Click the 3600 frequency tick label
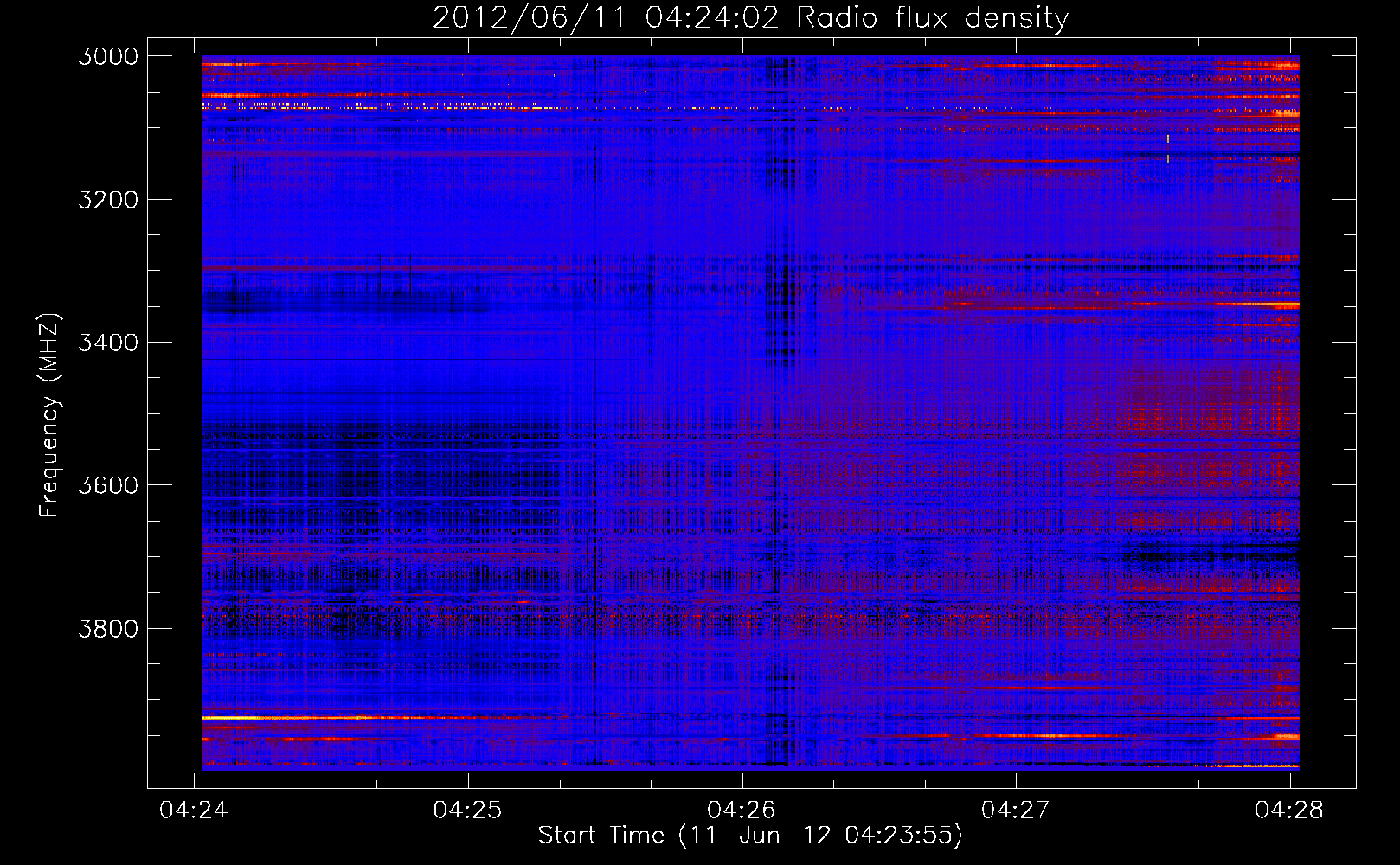The width and height of the screenshot is (1400, 865). (x=108, y=485)
